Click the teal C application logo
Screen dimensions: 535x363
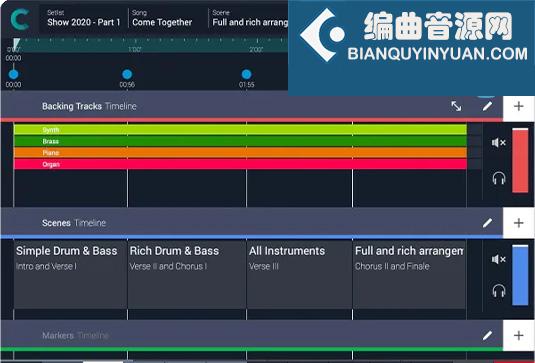click(x=20, y=19)
